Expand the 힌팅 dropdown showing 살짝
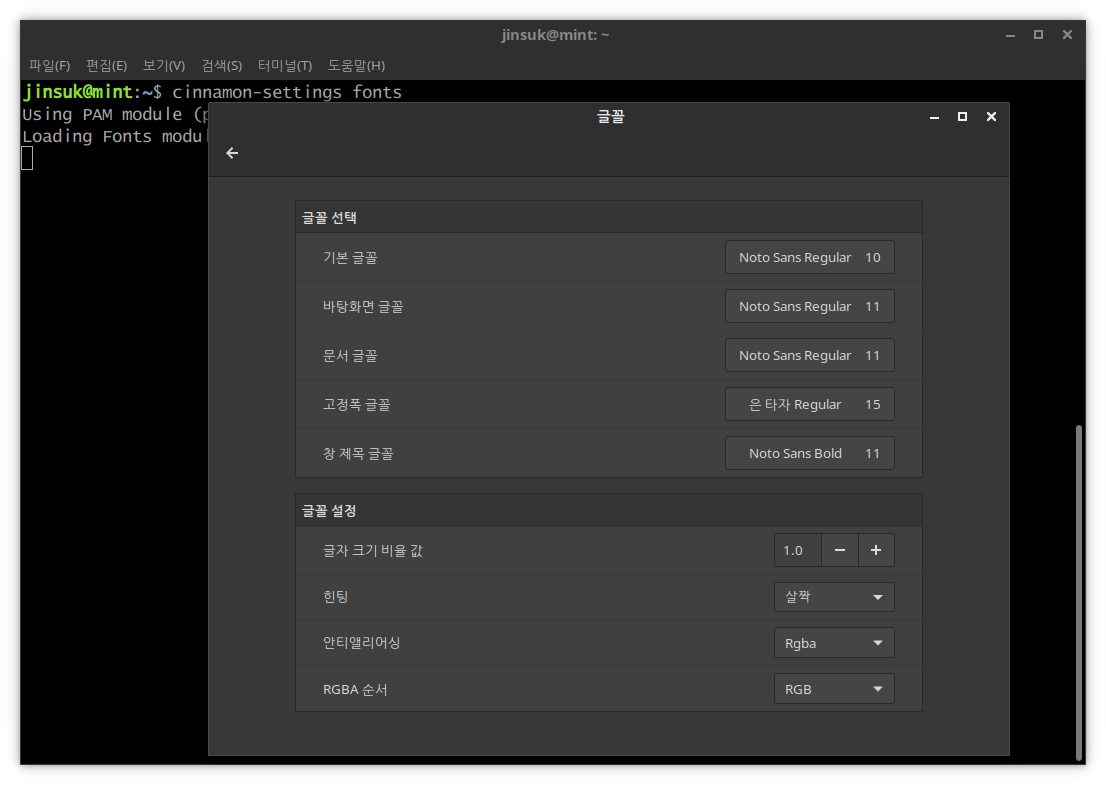Image resolution: width=1106 pixels, height=785 pixels. (834, 597)
